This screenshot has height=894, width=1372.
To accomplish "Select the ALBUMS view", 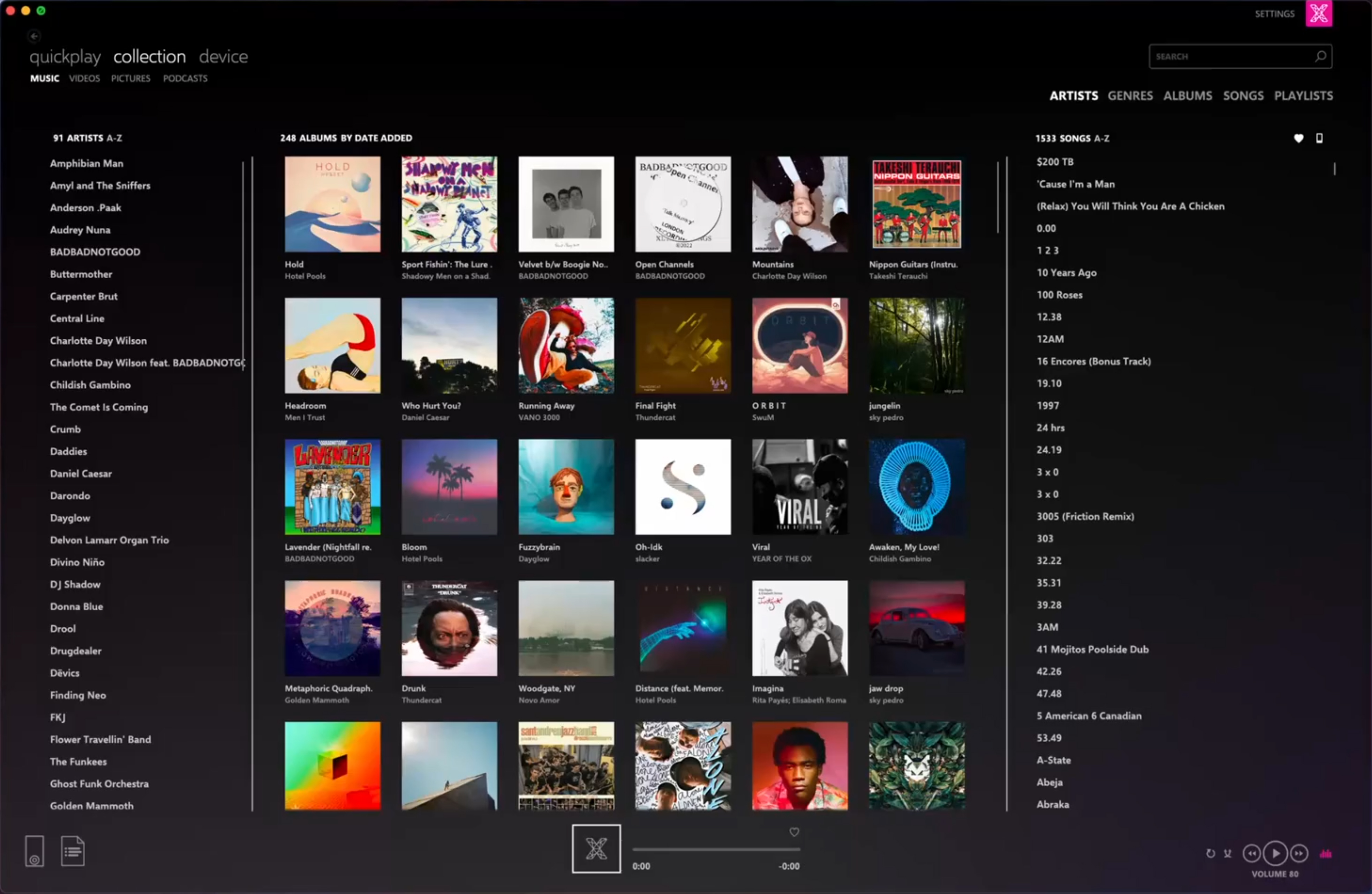I will click(1187, 96).
